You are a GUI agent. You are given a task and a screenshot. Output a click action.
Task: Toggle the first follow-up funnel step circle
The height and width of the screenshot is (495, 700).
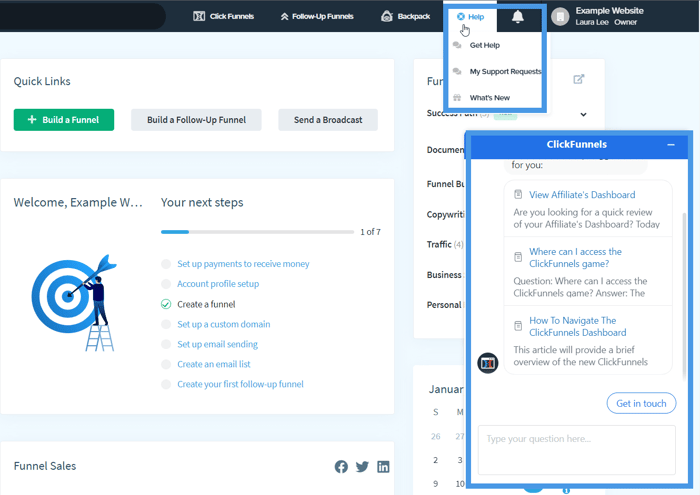(x=166, y=384)
